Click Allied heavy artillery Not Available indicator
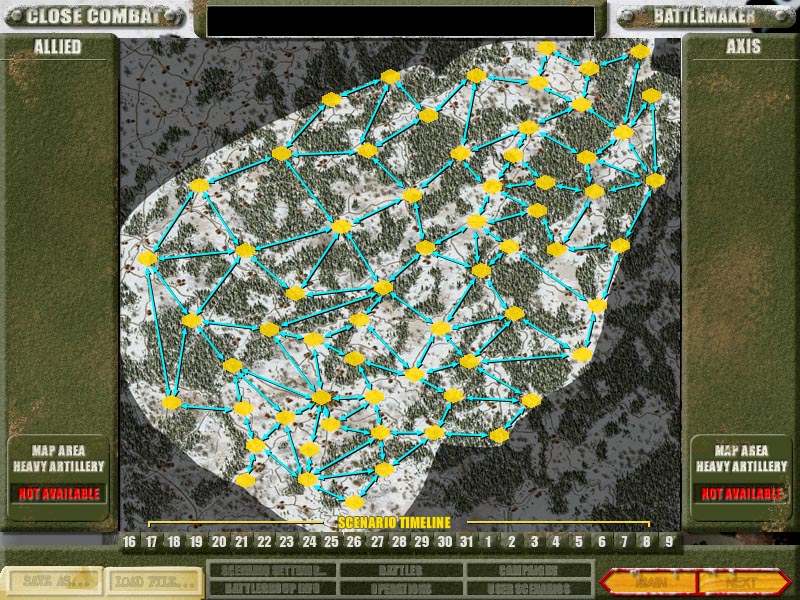Viewport: 800px width, 600px height. click(x=59, y=494)
